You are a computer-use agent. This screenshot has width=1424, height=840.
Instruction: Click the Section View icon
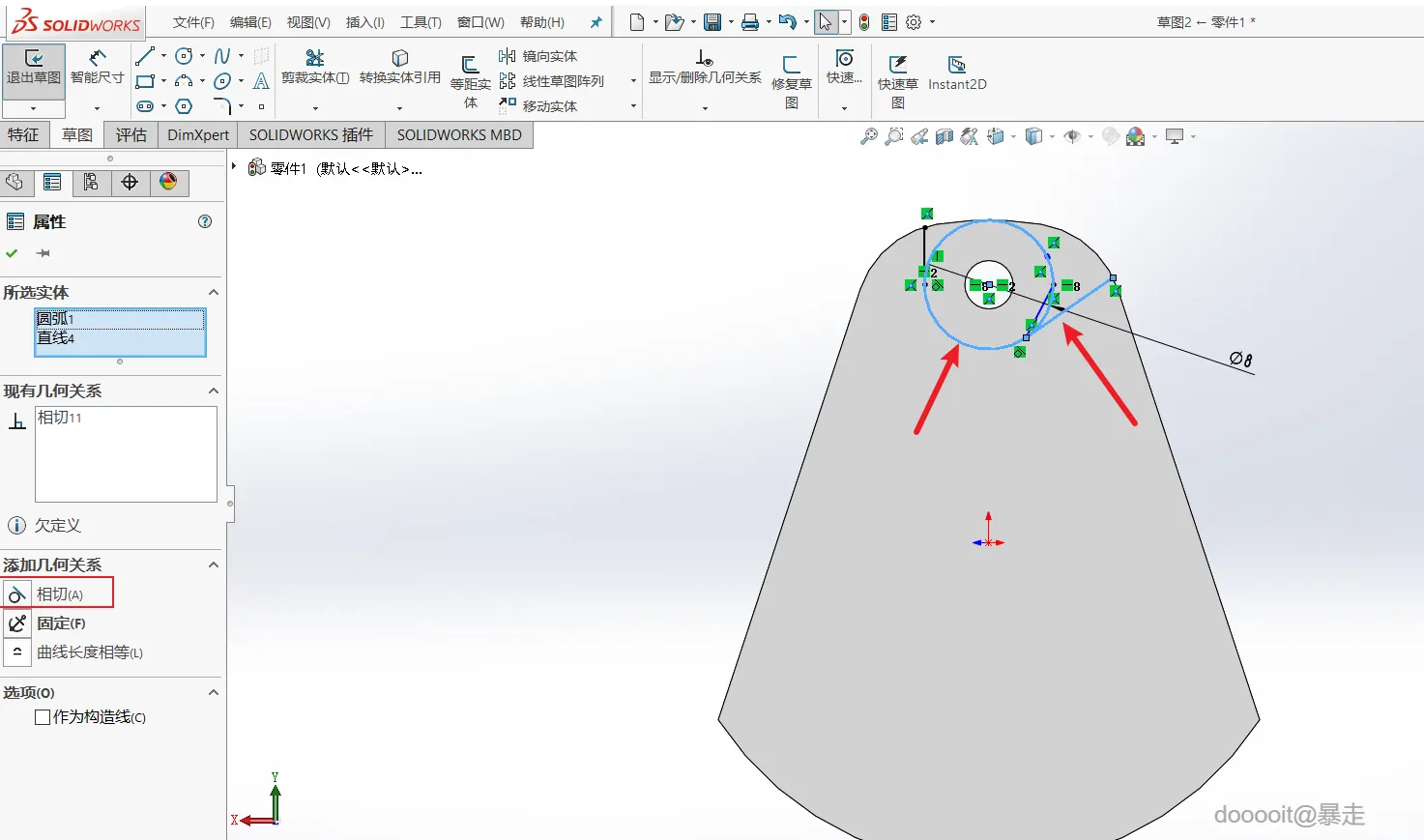[x=944, y=136]
